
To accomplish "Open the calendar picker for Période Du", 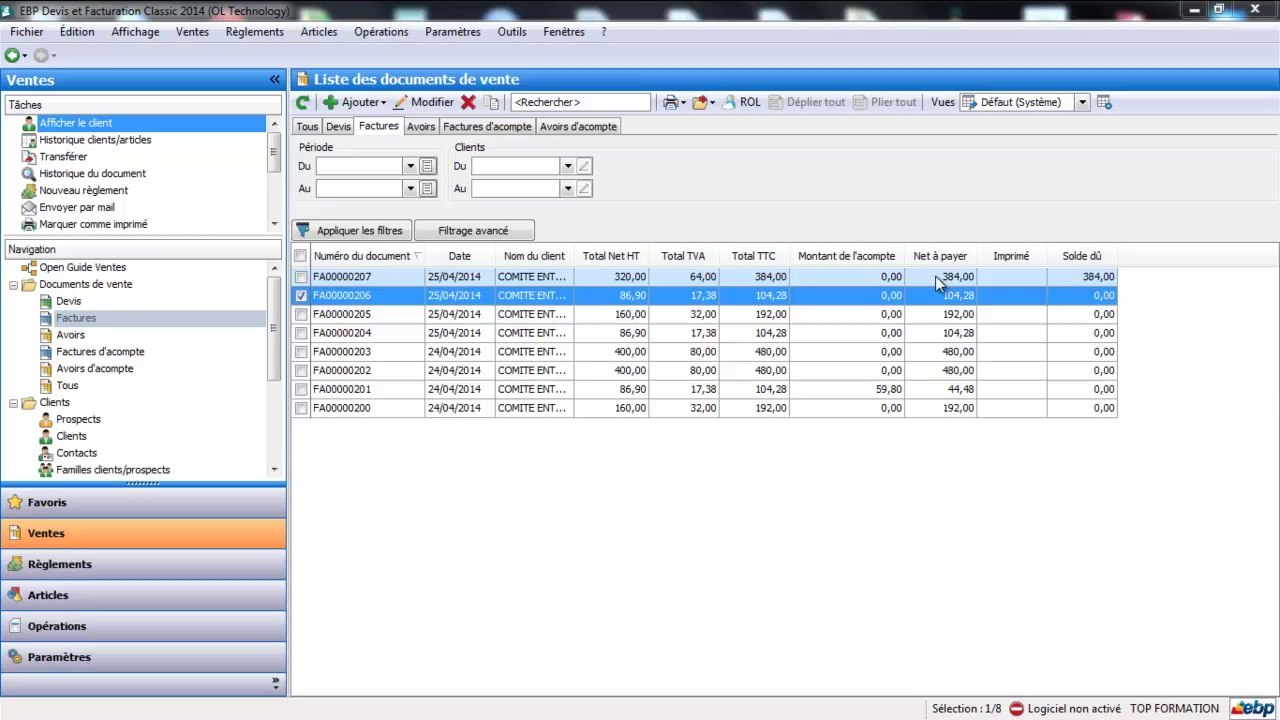I will (427, 166).
